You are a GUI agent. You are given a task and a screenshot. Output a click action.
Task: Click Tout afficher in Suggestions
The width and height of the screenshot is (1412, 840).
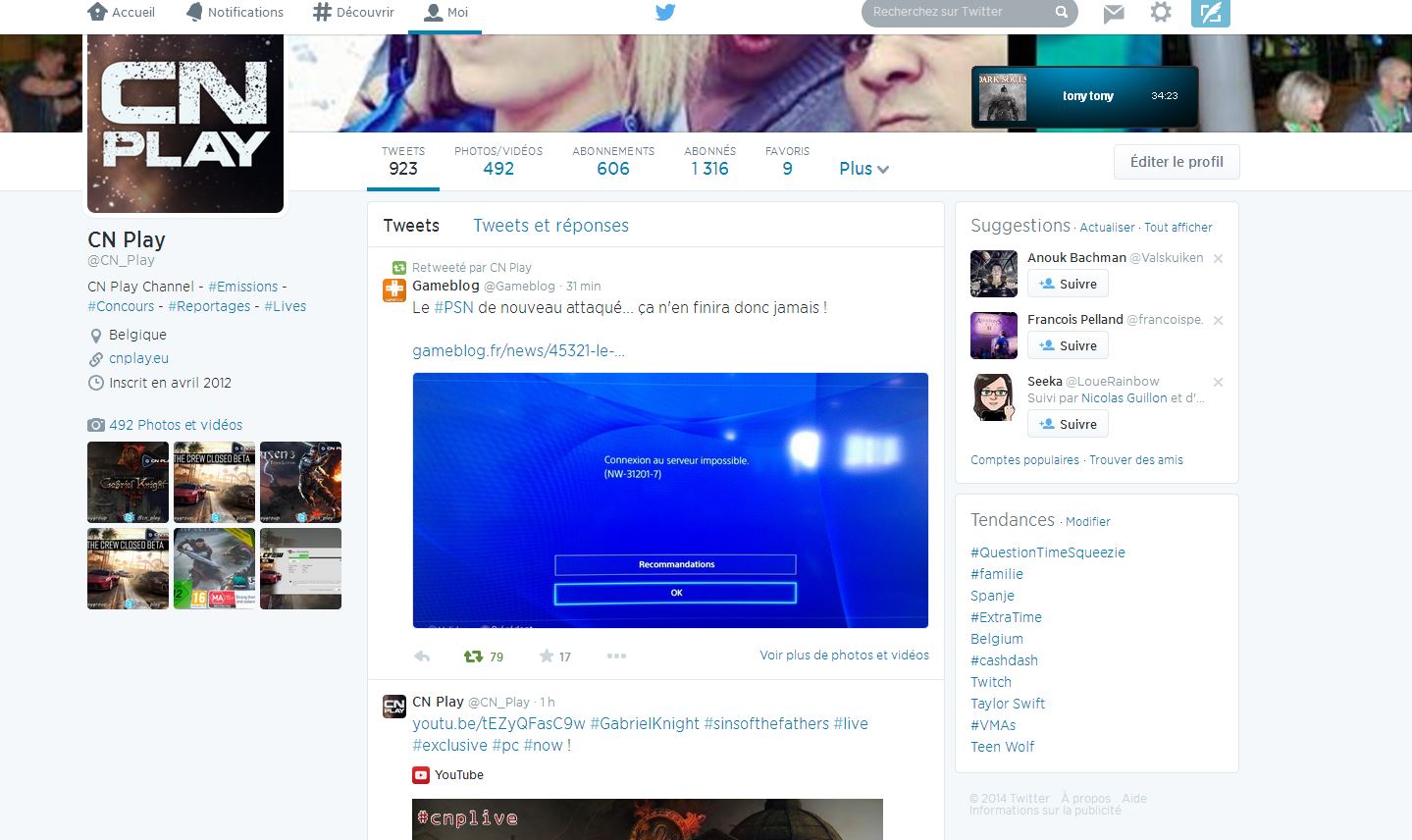pyautogui.click(x=1177, y=228)
